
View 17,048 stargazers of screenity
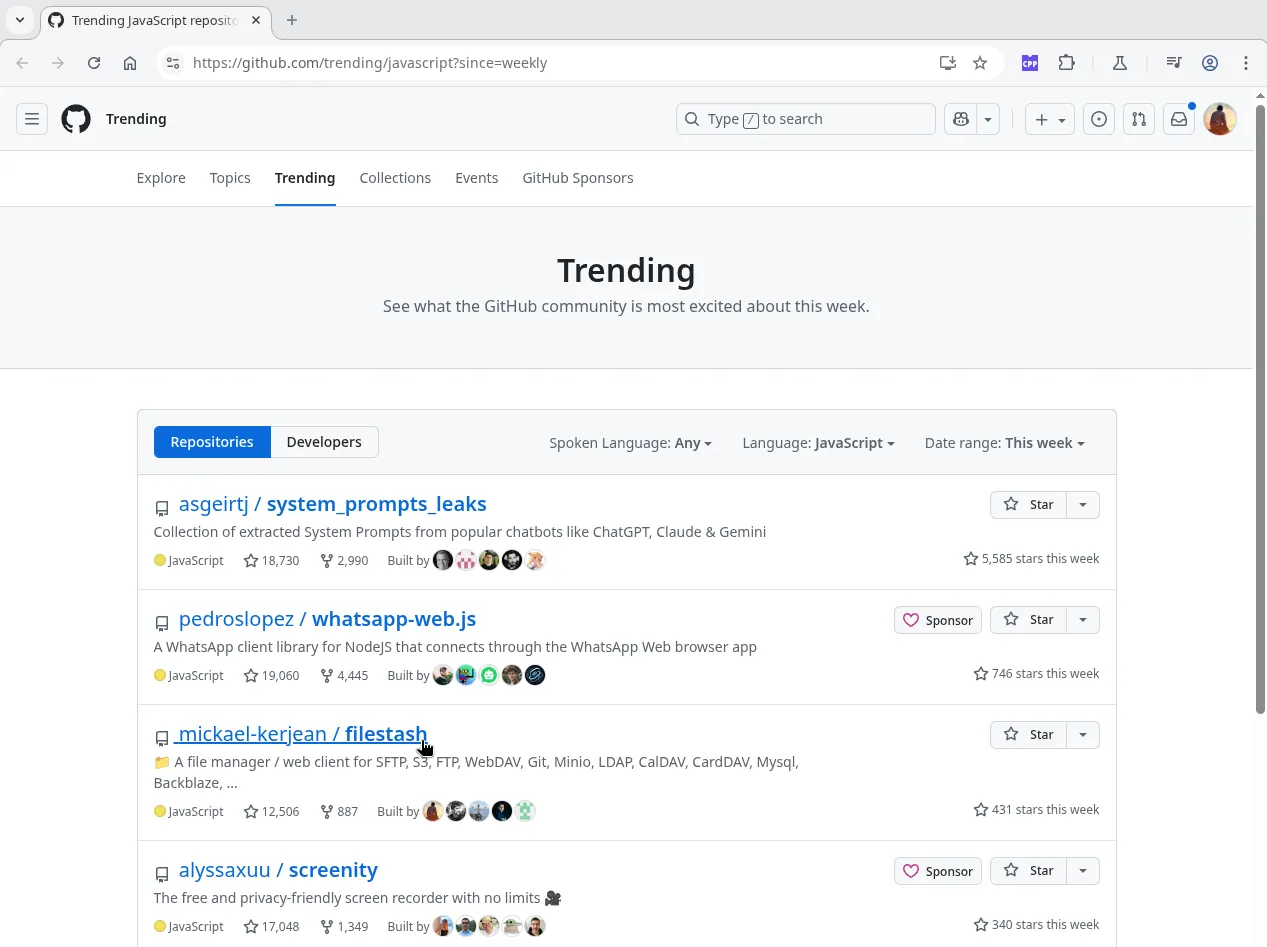coord(272,927)
